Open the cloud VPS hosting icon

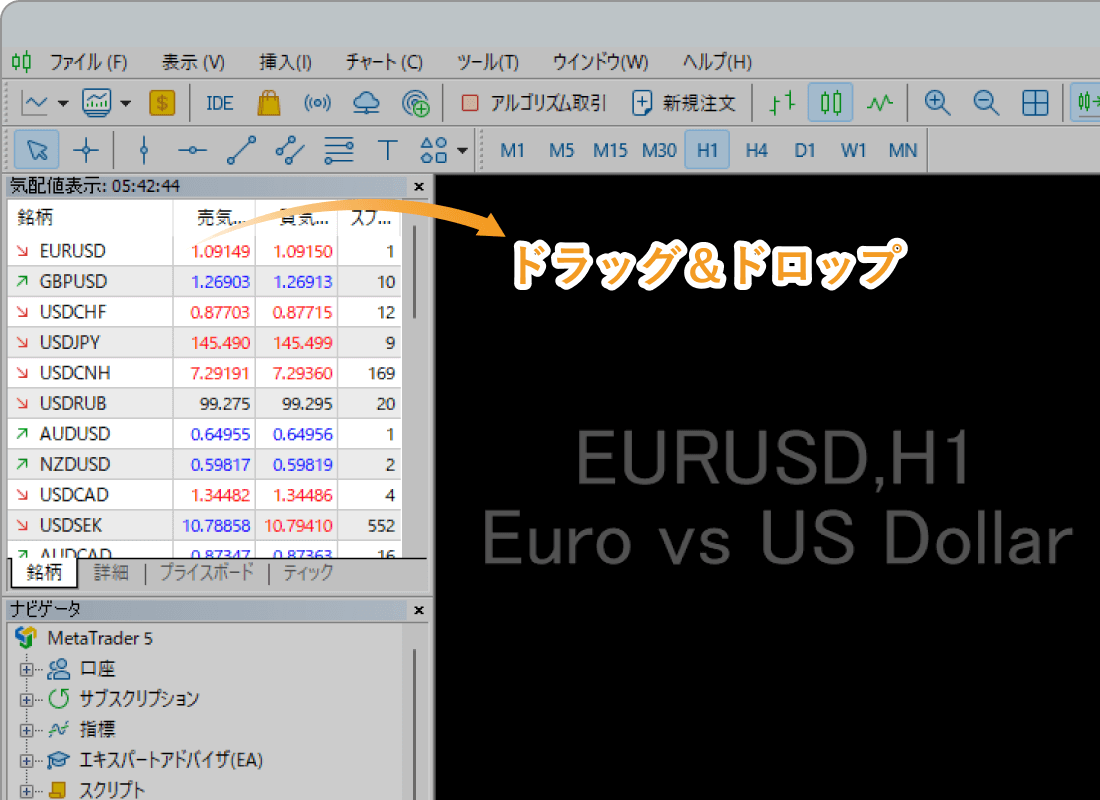tap(366, 103)
